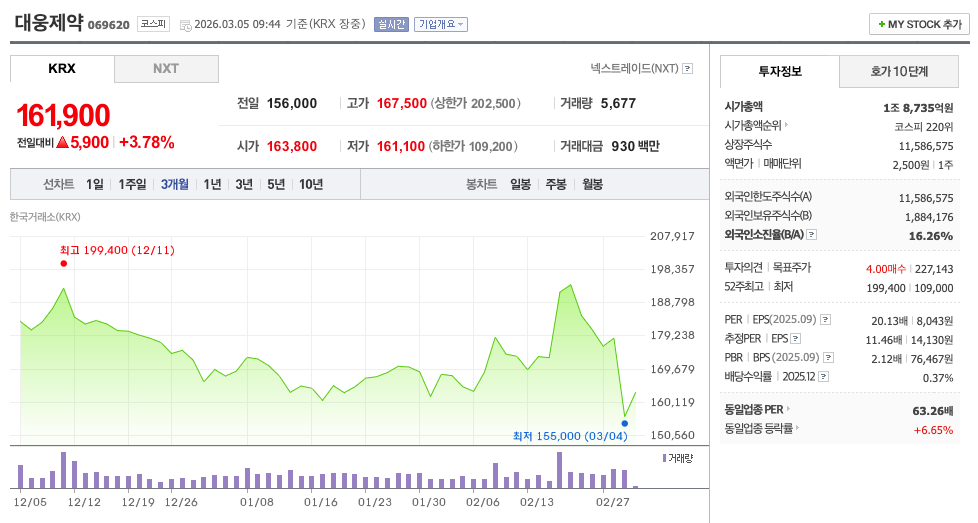Open the help icon next to 배당수익률 2025.12
The height and width of the screenshot is (523, 978).
coord(823,377)
